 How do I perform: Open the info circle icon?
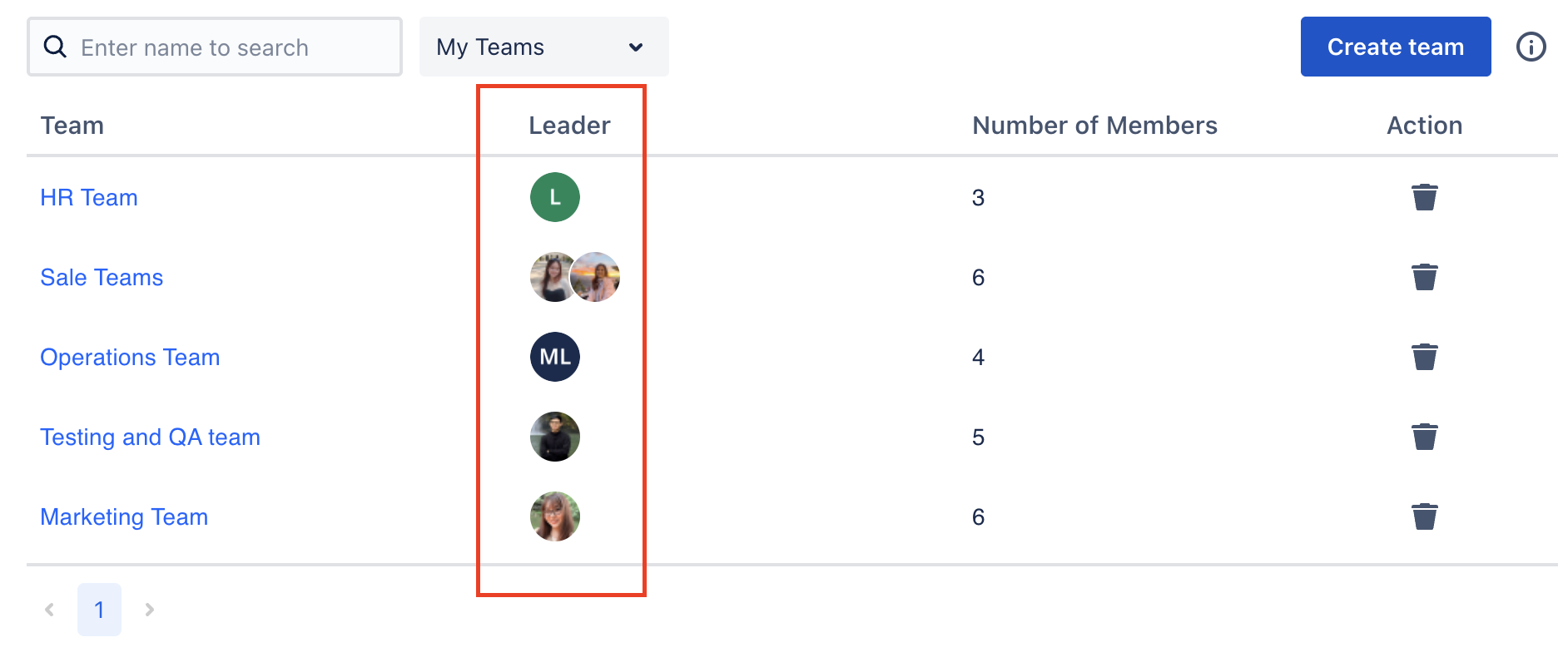coord(1531,47)
